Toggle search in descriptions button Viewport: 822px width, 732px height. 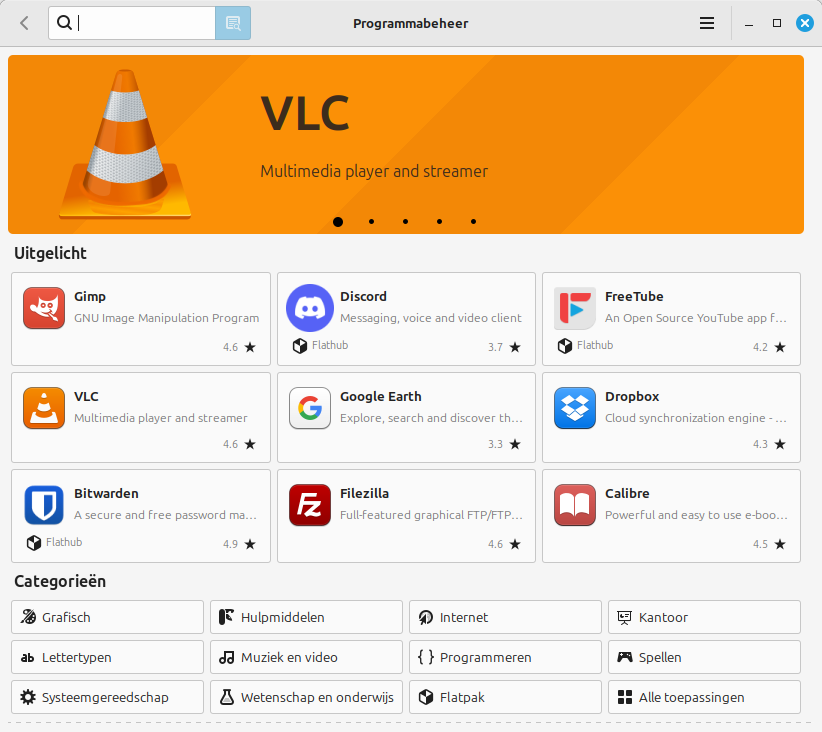pos(233,23)
